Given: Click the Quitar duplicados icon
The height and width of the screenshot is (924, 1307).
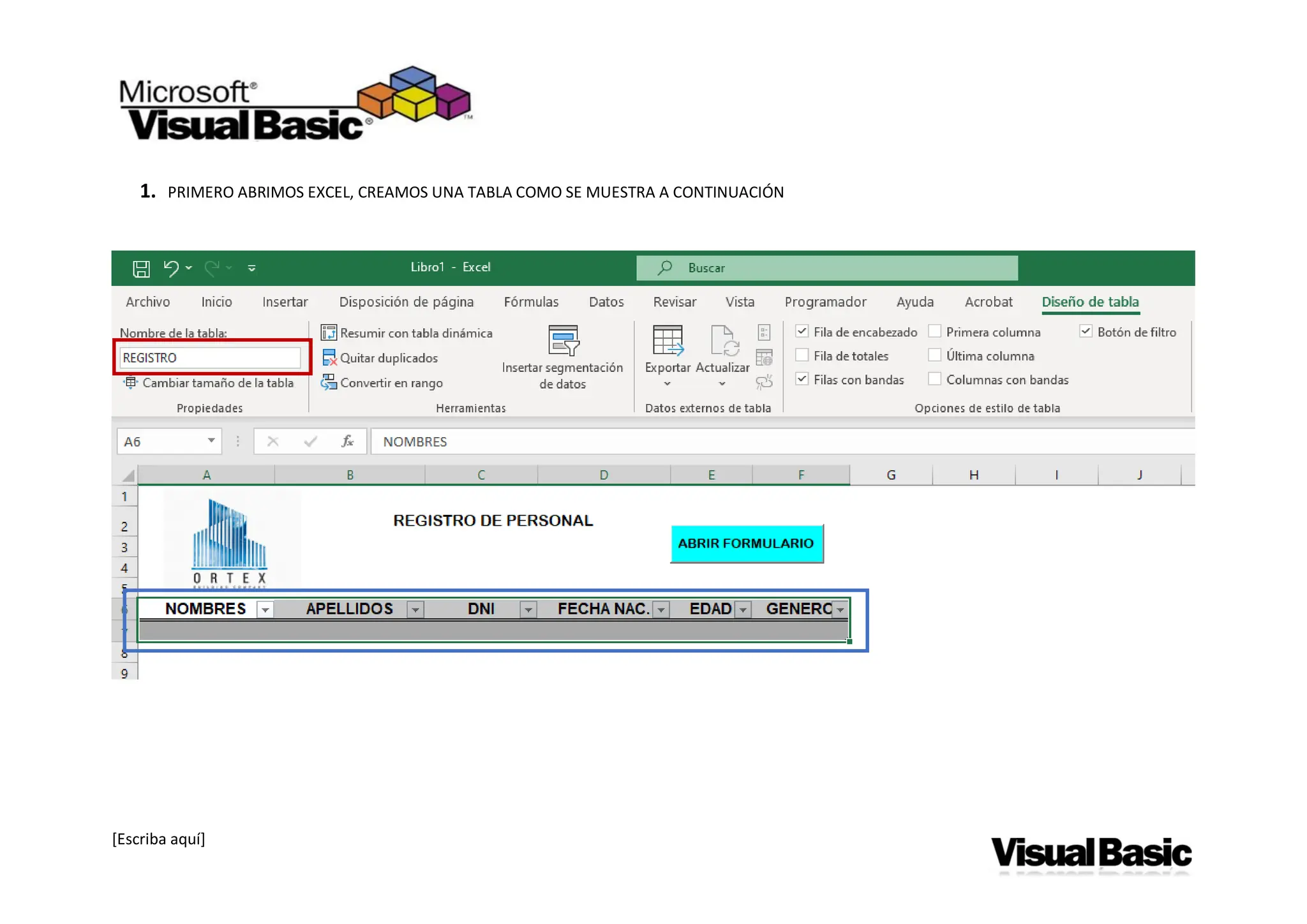Looking at the screenshot, I should click(x=329, y=357).
